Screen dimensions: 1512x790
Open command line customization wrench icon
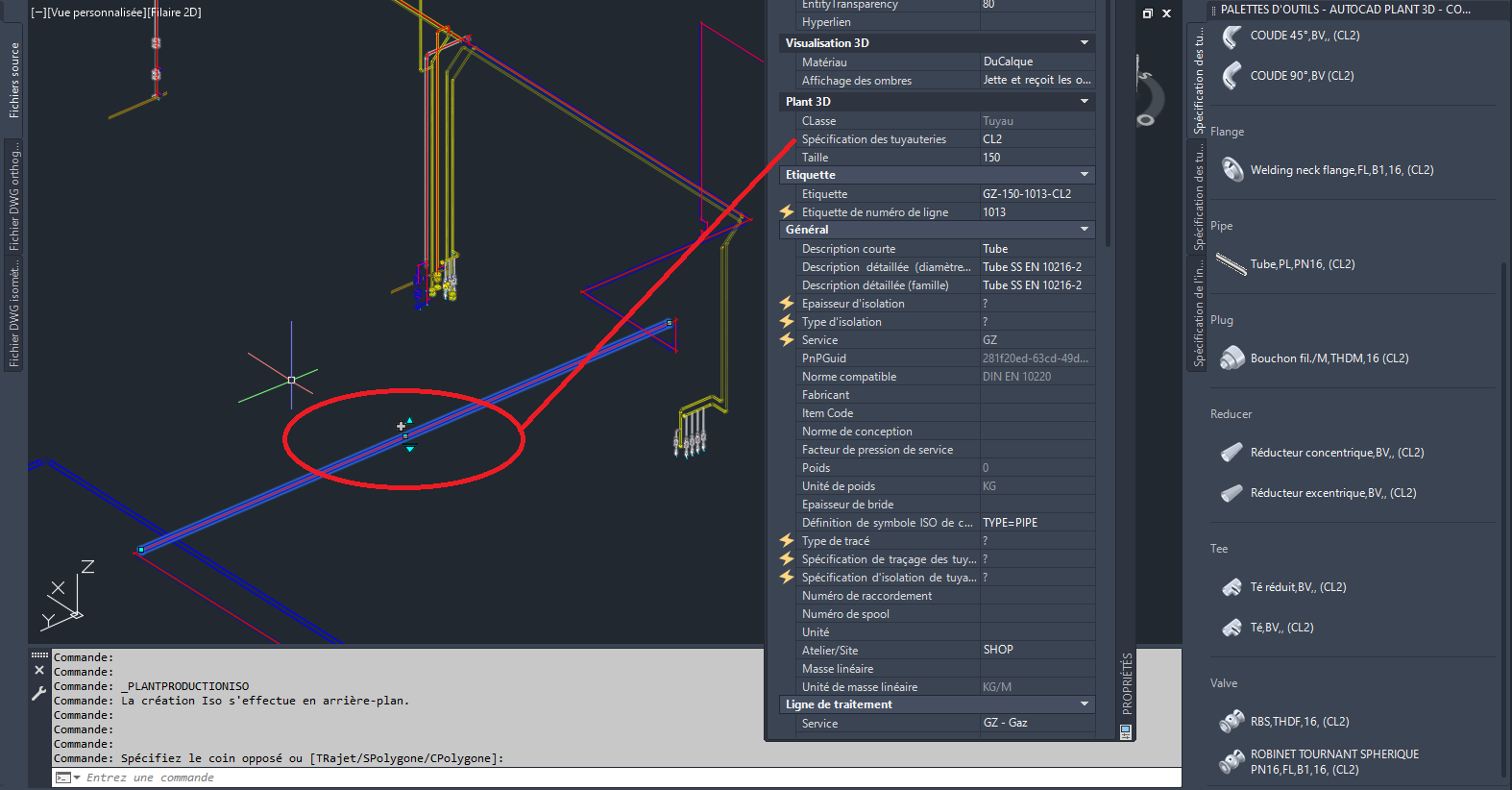point(39,693)
